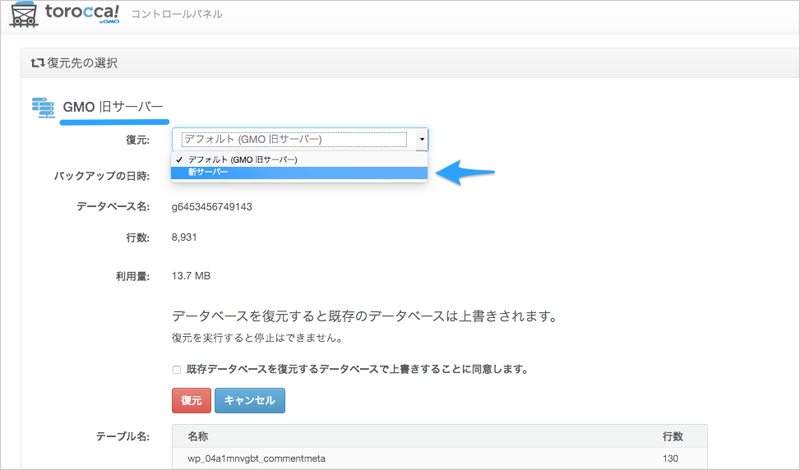Click the torocca! cart logo icon
The image size is (800, 470).
click(x=23, y=14)
